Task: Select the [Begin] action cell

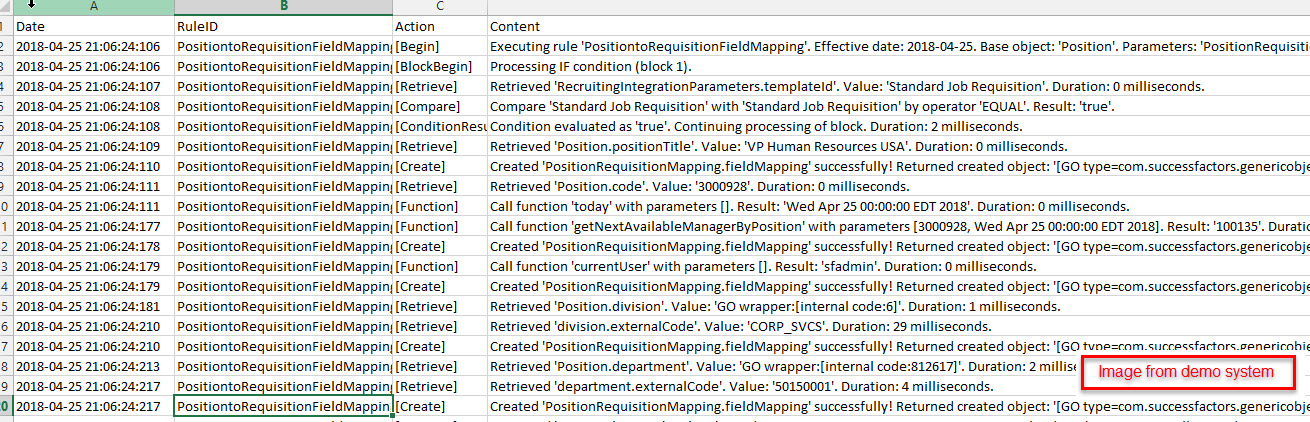Action: point(440,47)
